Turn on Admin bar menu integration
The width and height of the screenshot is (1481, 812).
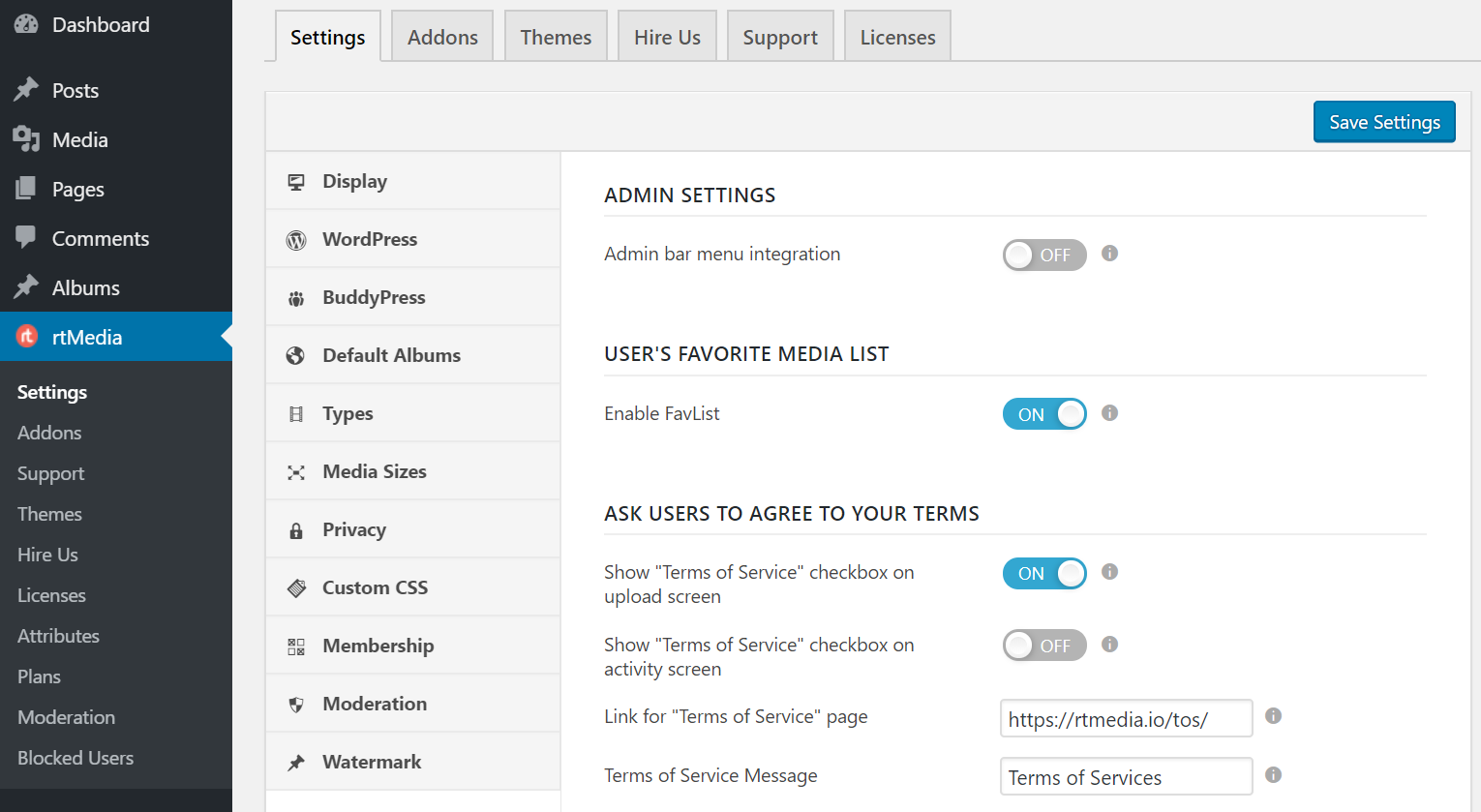pos(1044,255)
